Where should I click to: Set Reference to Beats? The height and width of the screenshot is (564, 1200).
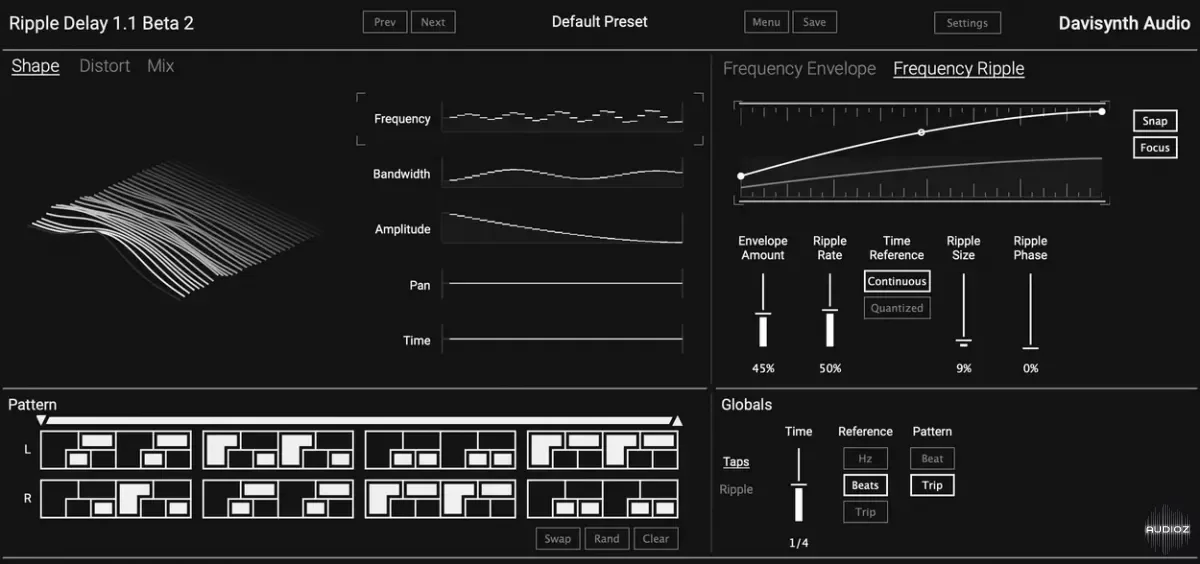(x=865, y=485)
